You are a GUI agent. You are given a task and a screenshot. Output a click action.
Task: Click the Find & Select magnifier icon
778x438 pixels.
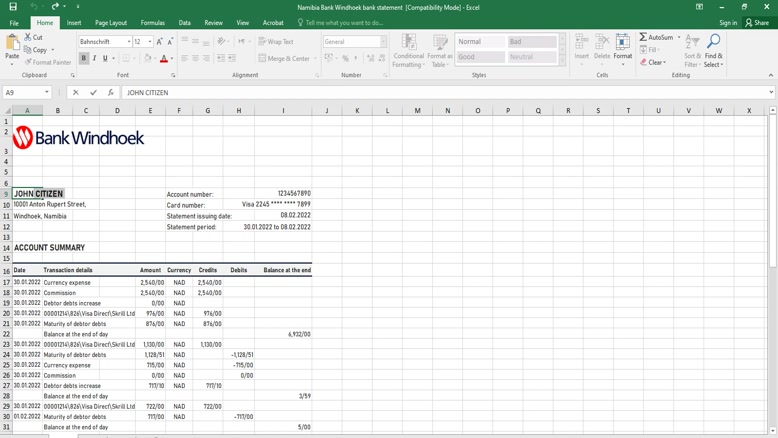[713, 43]
